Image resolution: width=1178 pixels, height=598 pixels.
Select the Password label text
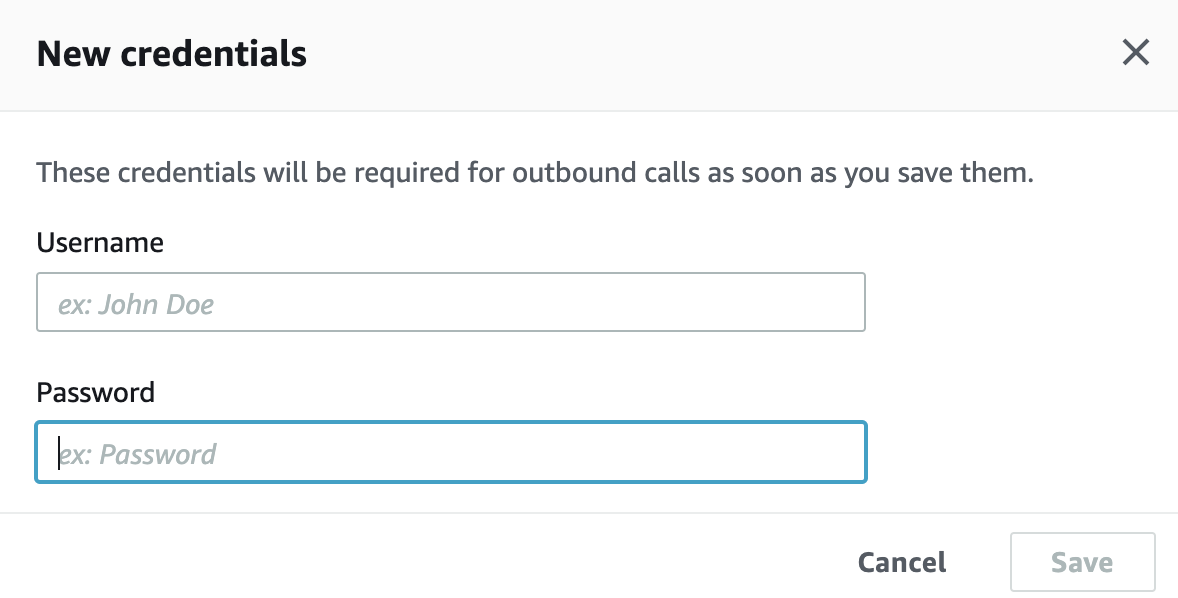[95, 392]
